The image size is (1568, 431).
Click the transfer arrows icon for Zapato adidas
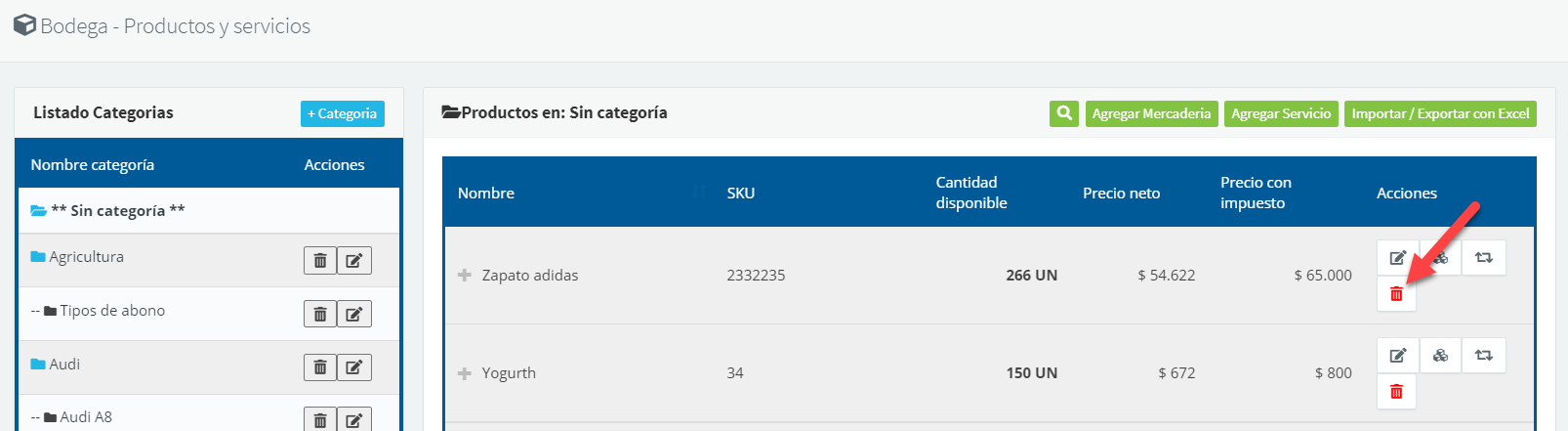[1483, 258]
